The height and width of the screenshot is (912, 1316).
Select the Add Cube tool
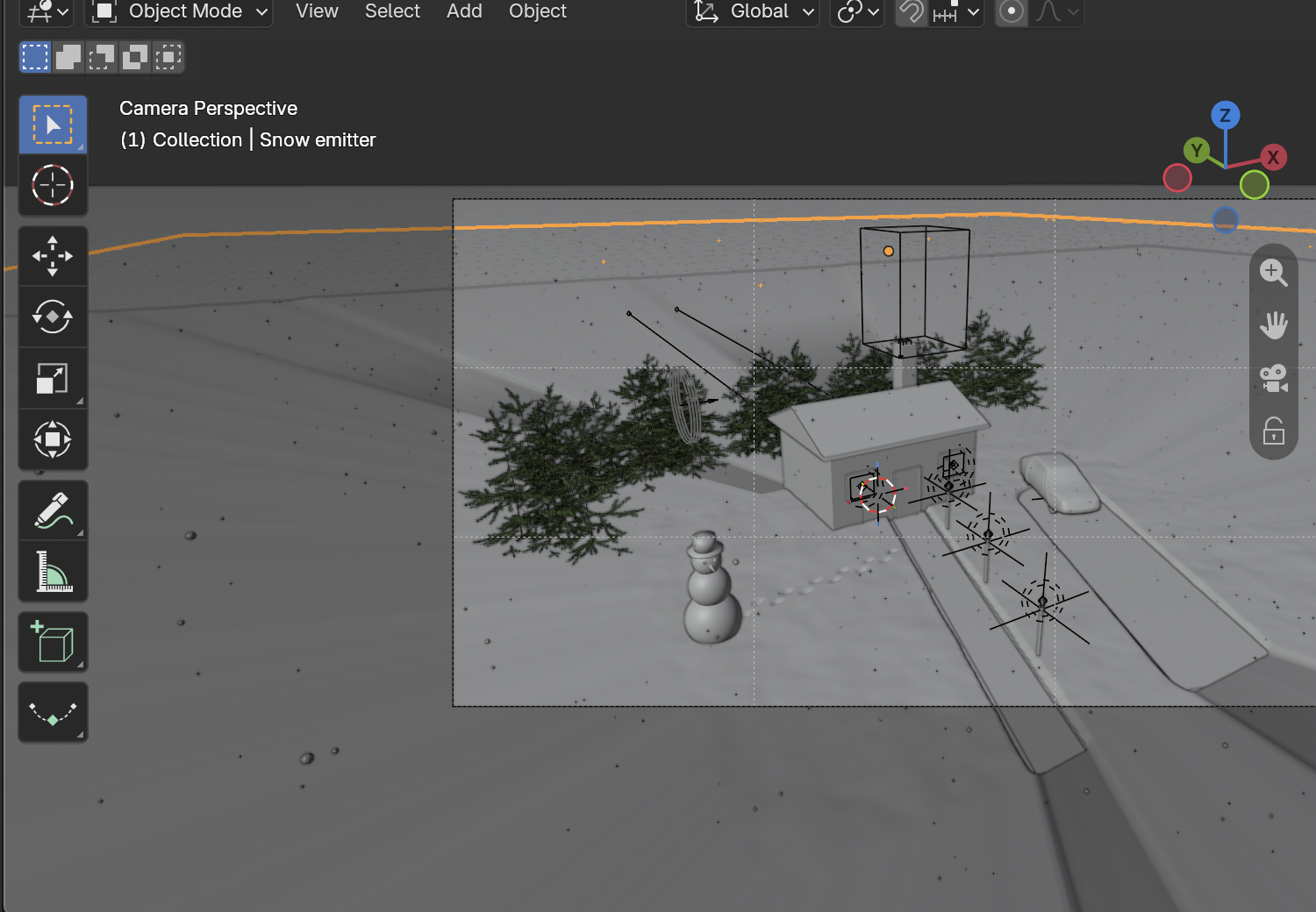(x=53, y=642)
